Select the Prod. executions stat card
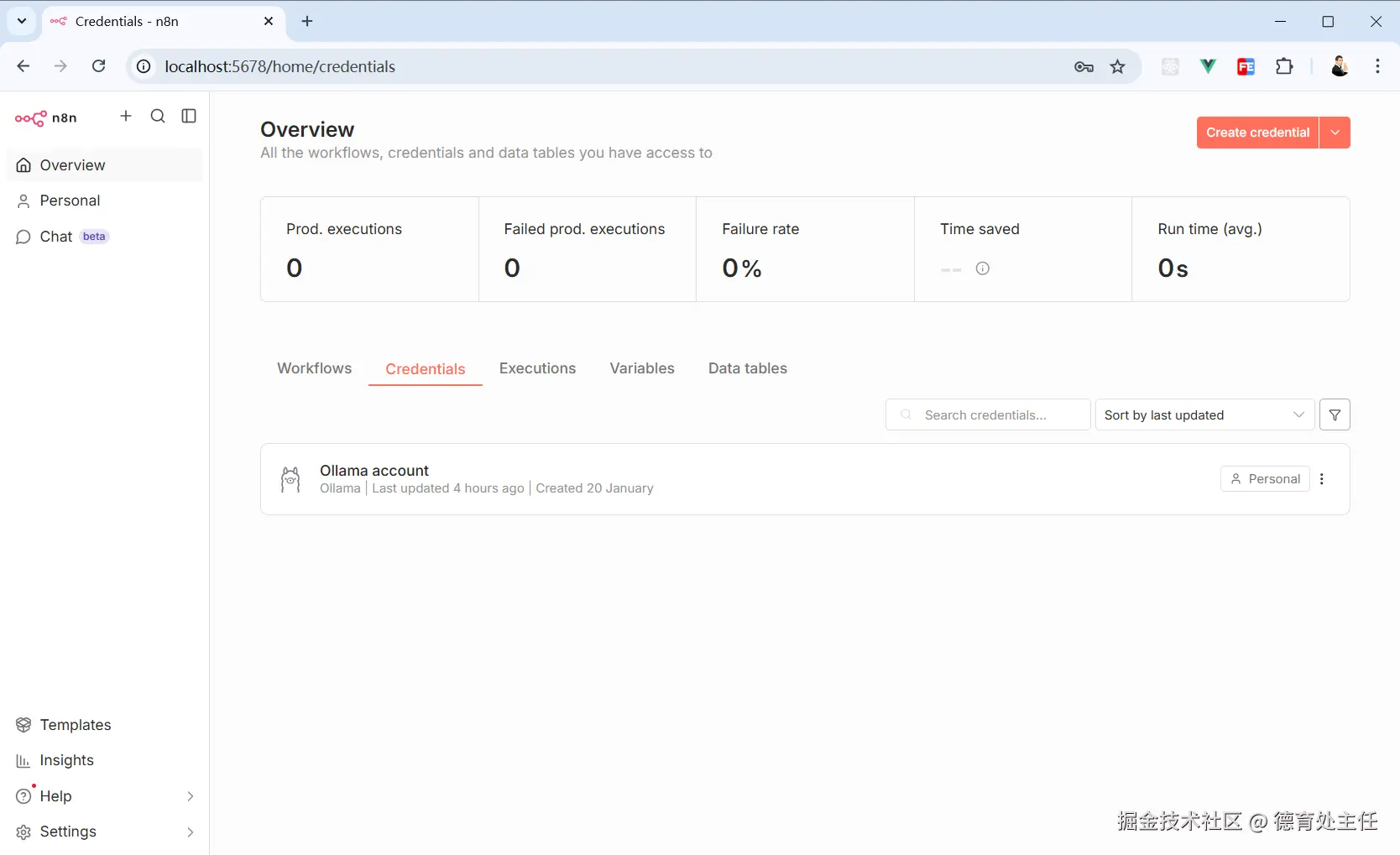 tap(369, 249)
